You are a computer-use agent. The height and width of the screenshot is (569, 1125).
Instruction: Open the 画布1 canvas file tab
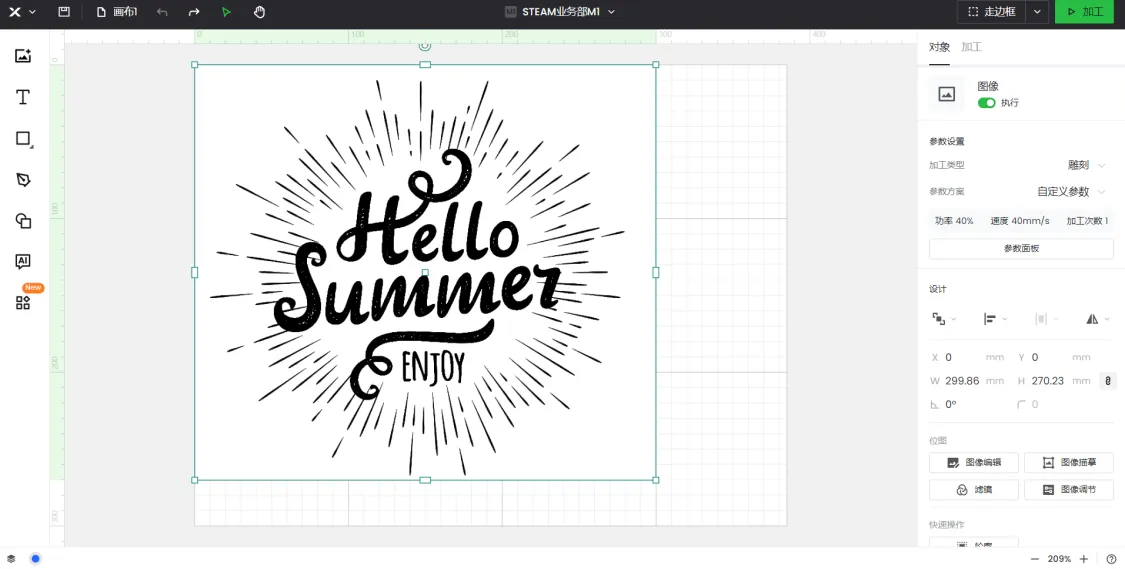click(117, 12)
